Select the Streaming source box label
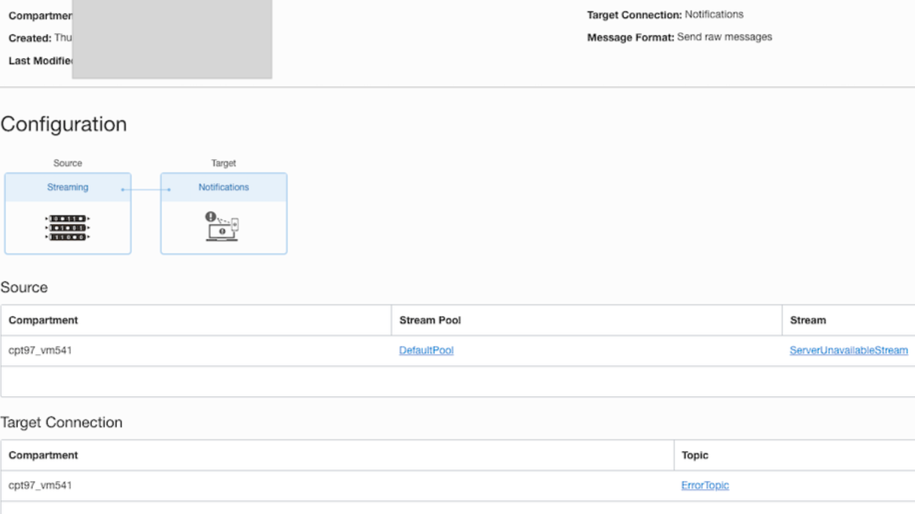 68,187
